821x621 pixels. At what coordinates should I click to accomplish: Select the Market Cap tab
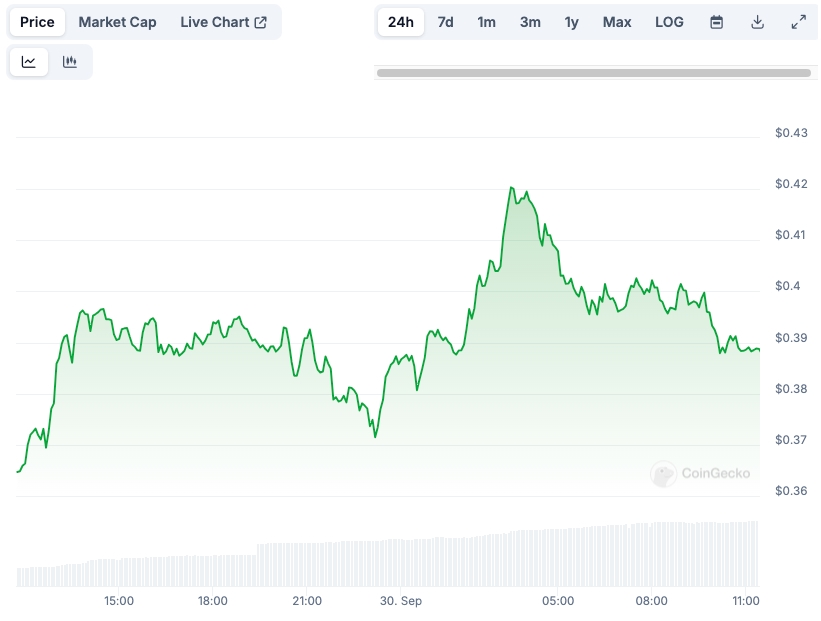pos(117,22)
